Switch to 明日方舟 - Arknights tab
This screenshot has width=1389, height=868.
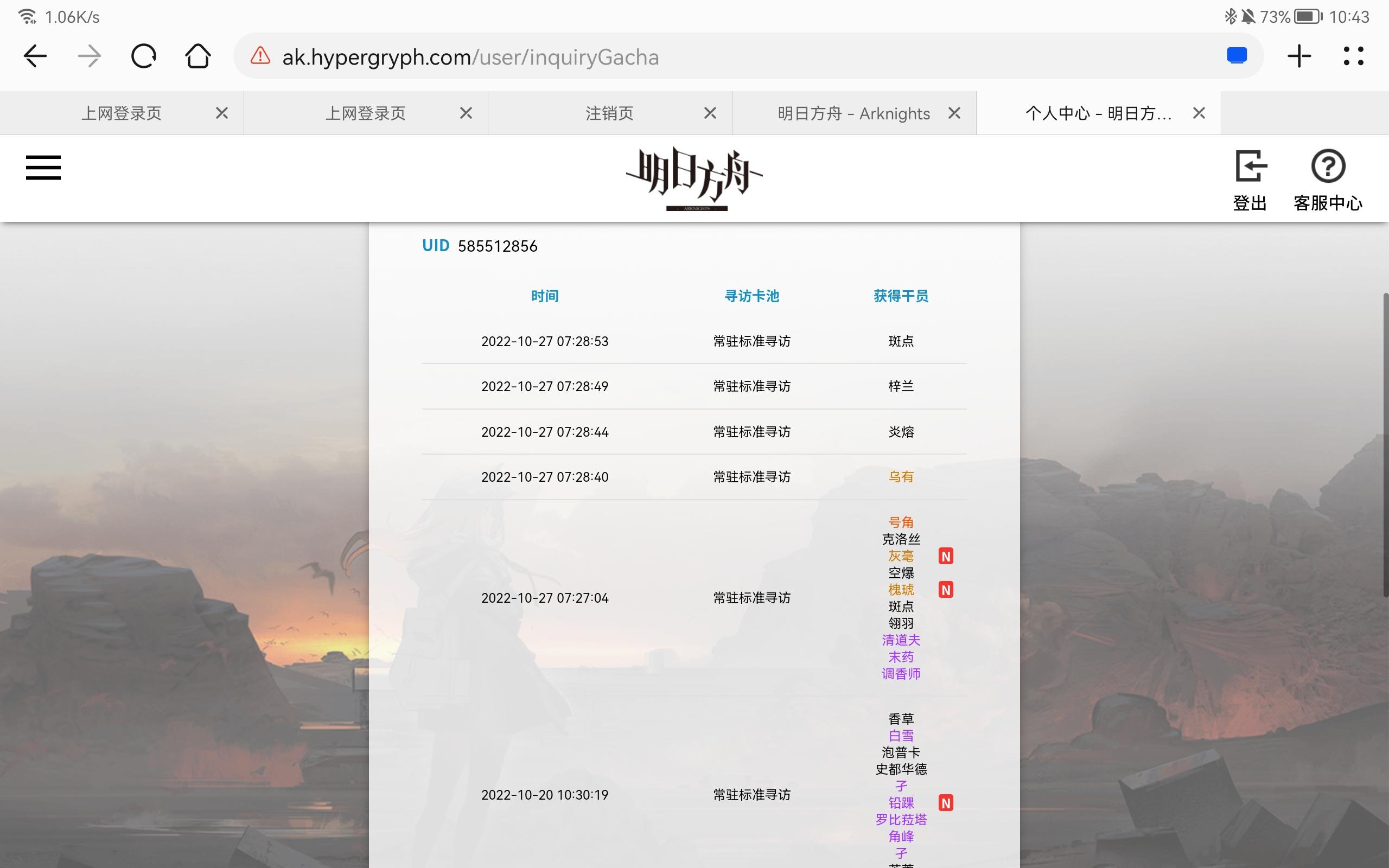tap(853, 113)
